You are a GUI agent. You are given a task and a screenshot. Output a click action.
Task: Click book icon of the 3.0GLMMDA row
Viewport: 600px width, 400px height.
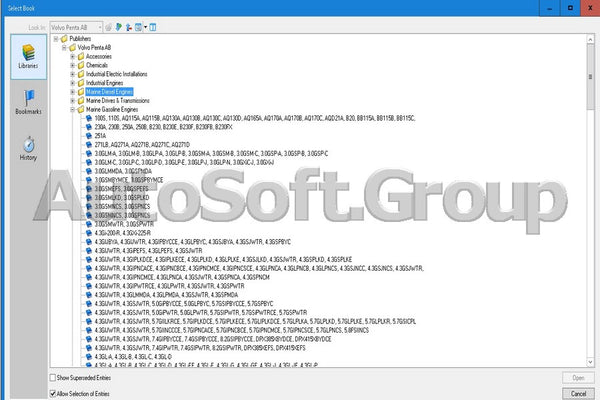point(89,171)
